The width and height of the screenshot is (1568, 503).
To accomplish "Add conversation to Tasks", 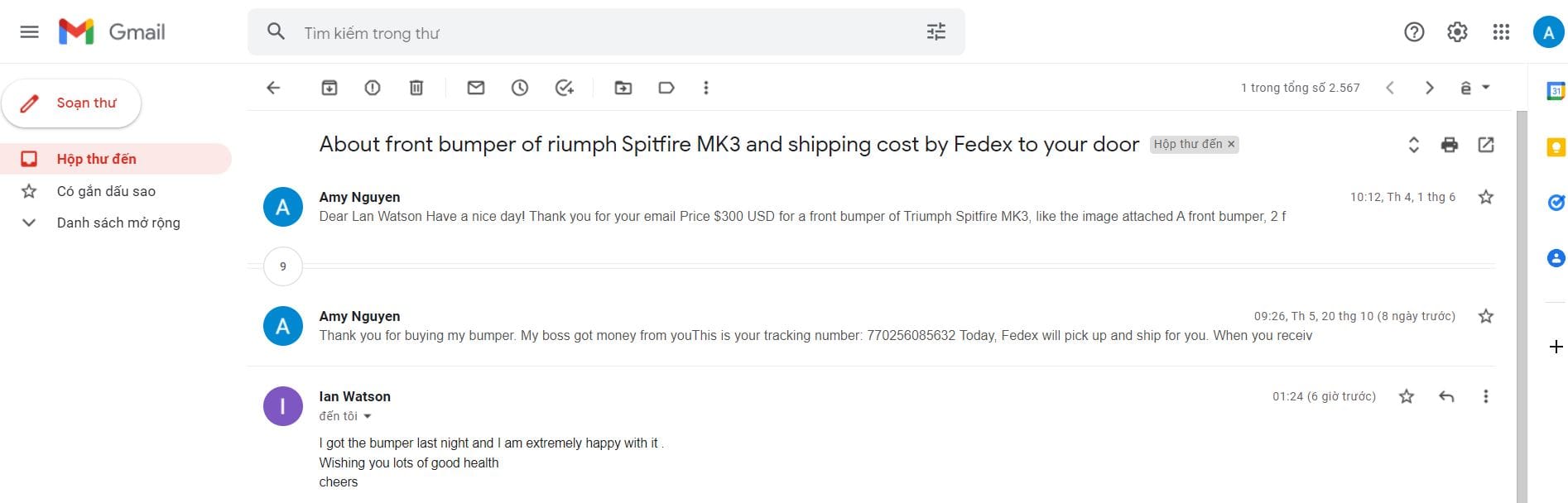I will click(x=565, y=88).
